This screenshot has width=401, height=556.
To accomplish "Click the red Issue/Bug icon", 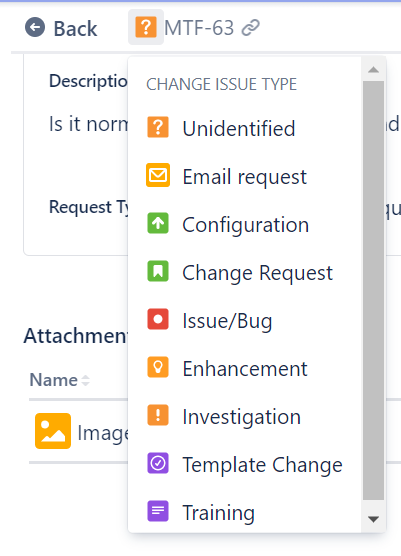I will 158,319.
